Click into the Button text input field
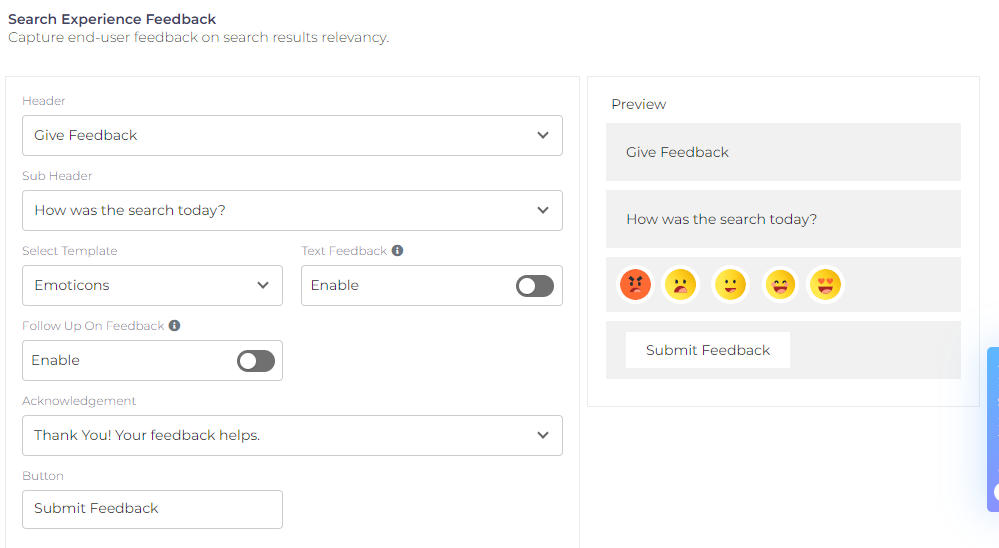Screen dimensions: 999x548 point(152,509)
